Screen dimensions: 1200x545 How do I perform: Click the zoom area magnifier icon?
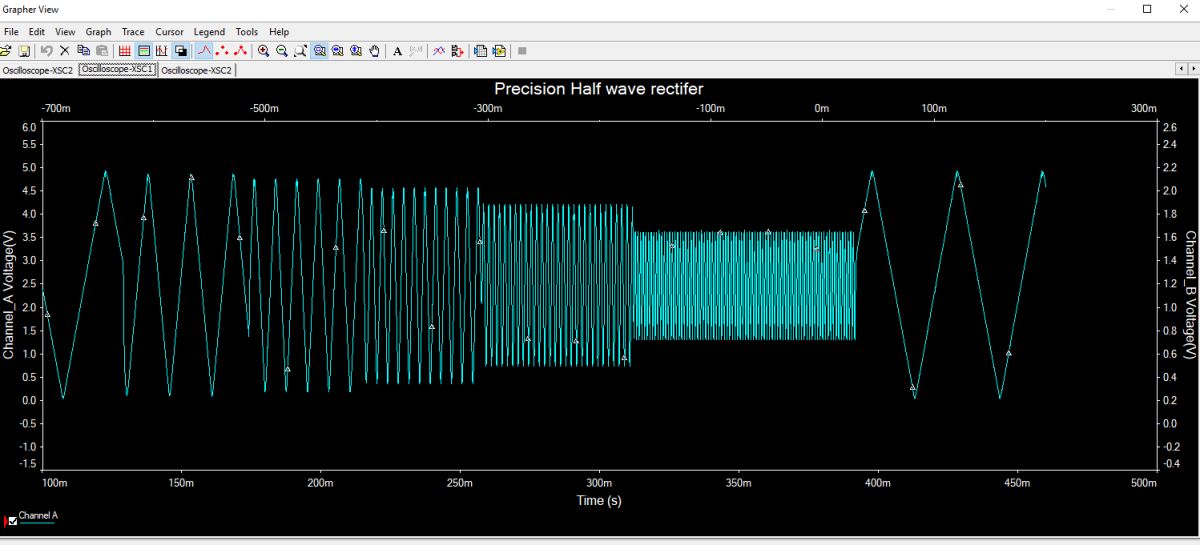pyautogui.click(x=300, y=50)
